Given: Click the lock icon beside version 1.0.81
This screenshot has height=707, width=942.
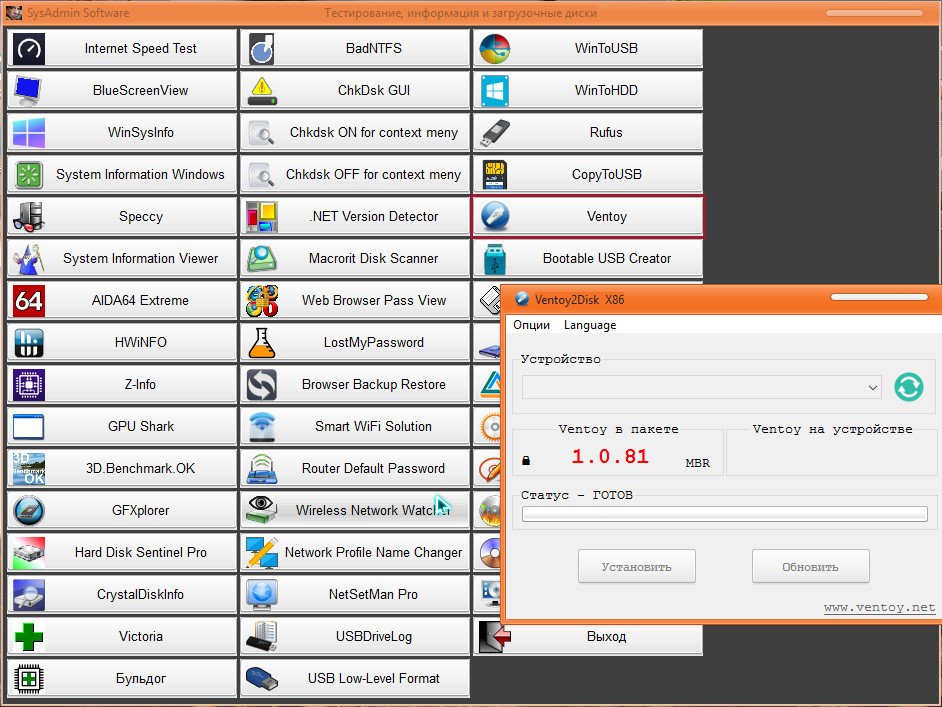Looking at the screenshot, I should point(527,461).
